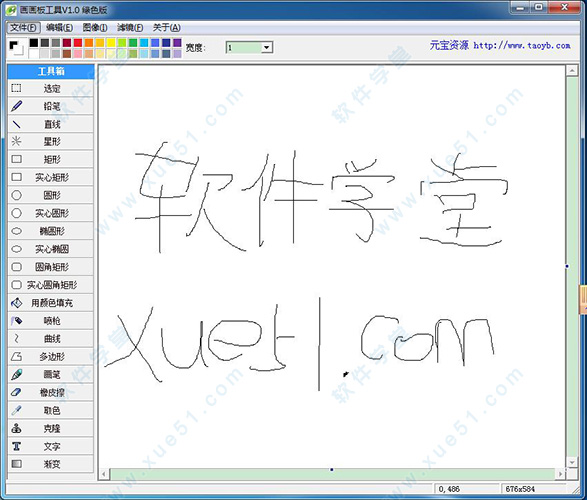The image size is (587, 500).
Task: Select the rectangular selection (选定) tool
Action: (51, 88)
